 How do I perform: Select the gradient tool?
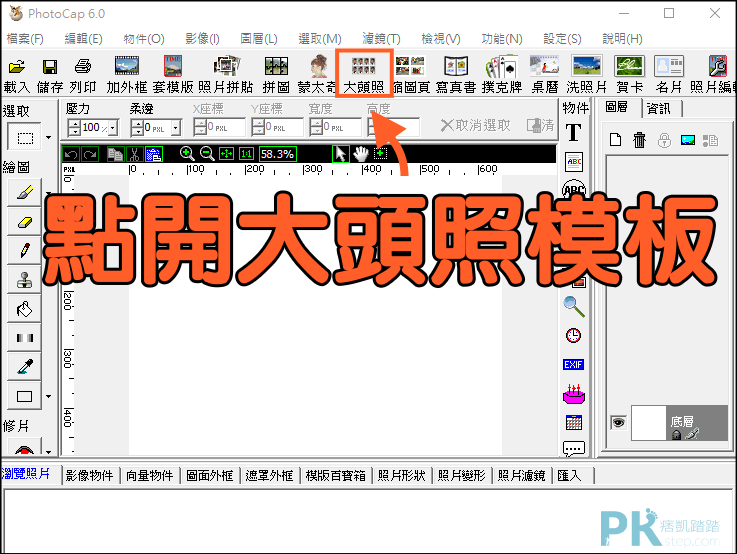[x=24, y=337]
